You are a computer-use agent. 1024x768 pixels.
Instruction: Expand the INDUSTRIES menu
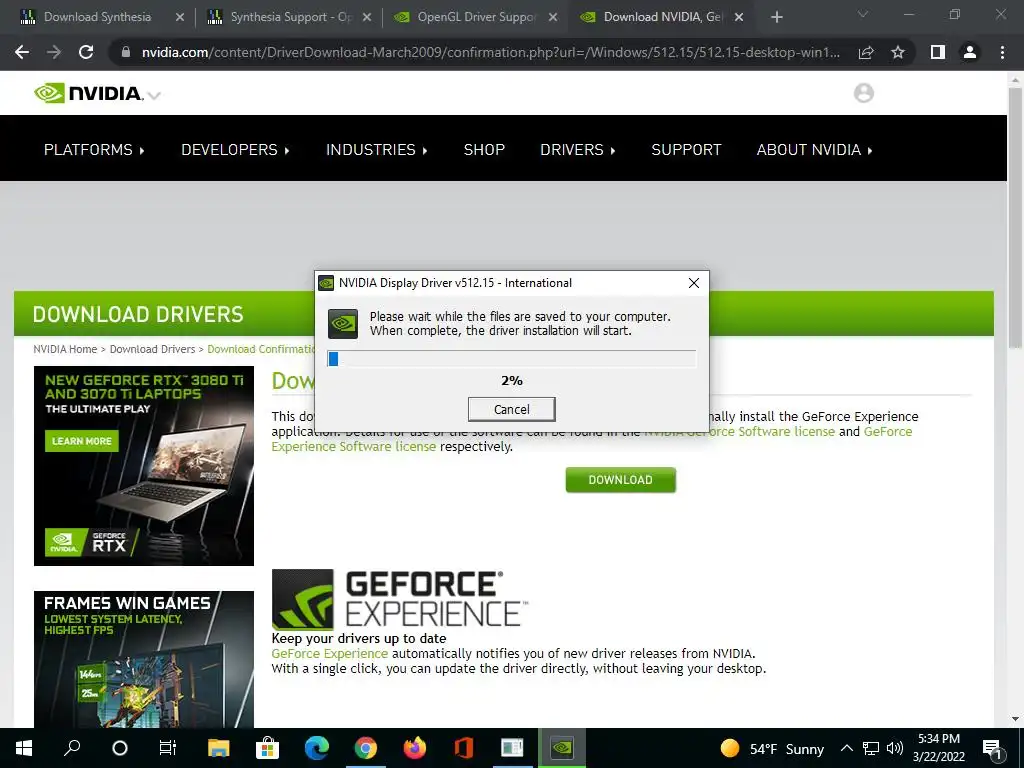[x=377, y=150]
